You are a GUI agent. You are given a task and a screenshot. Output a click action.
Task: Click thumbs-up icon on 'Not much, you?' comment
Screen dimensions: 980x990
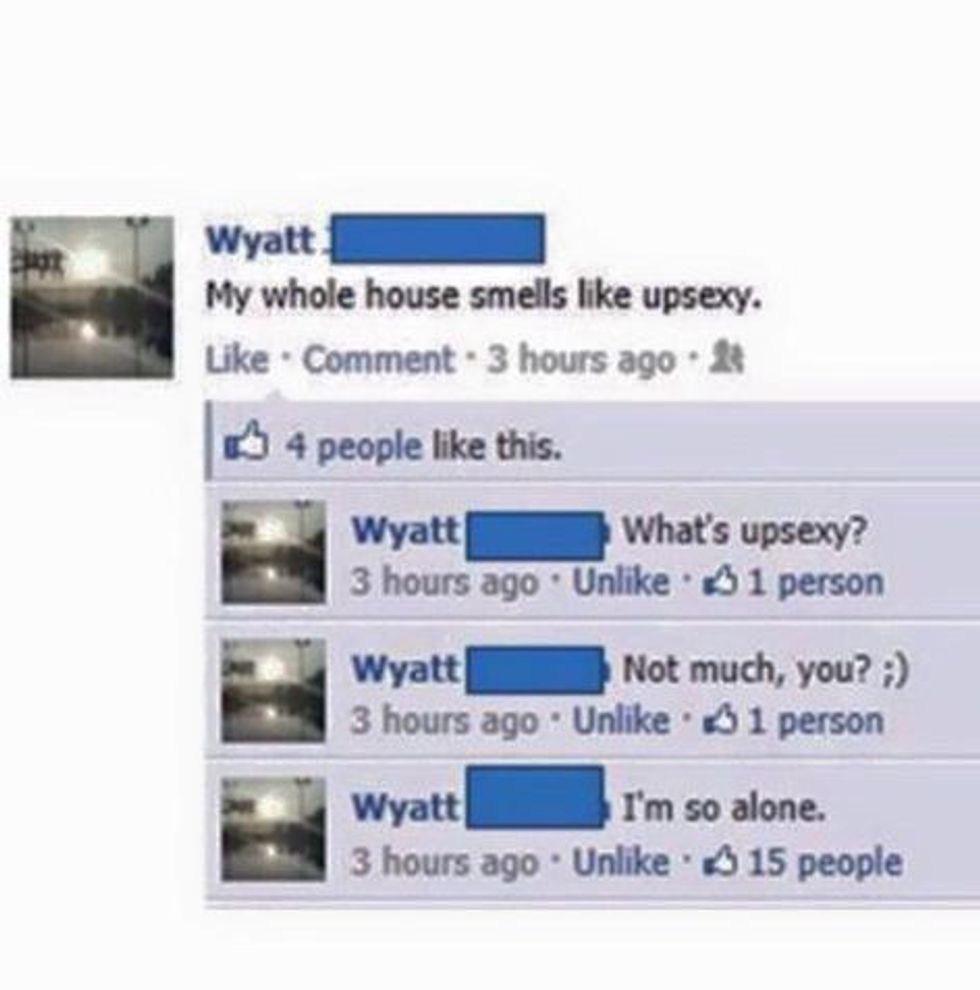click(721, 720)
